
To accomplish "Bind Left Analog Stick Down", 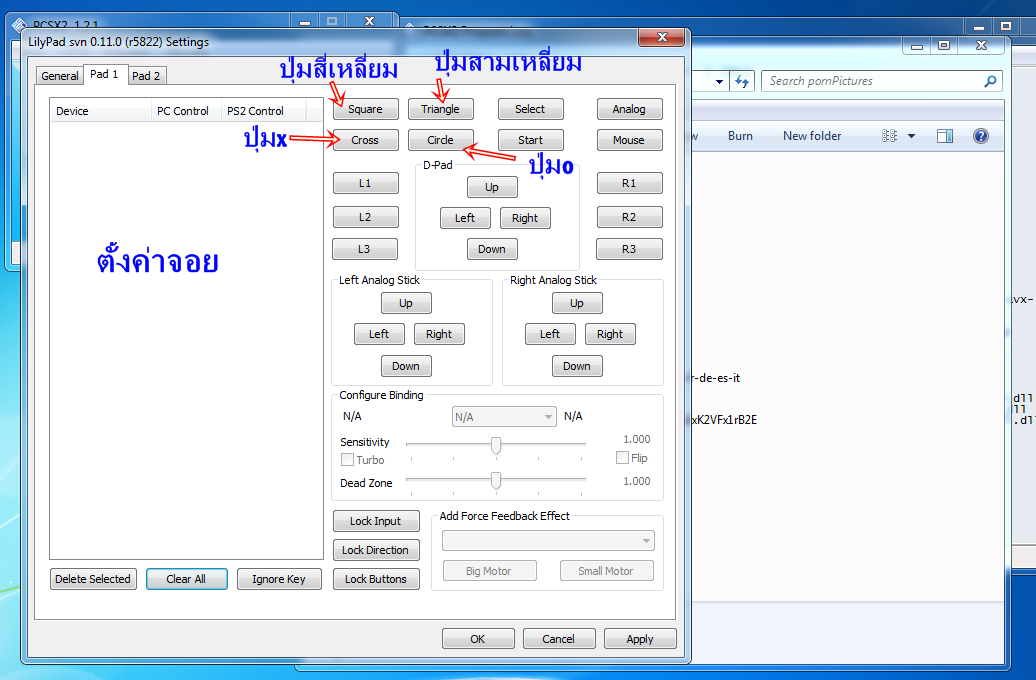I will [406, 366].
